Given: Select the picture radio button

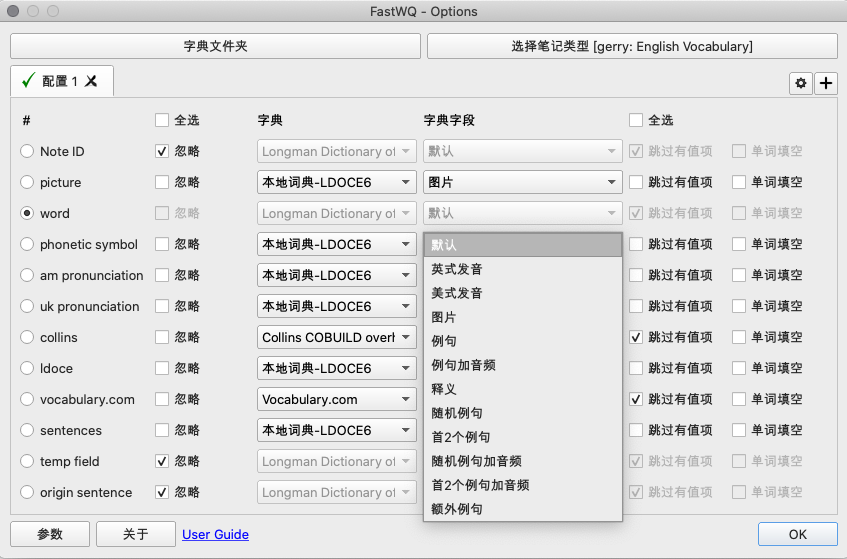Looking at the screenshot, I should [x=27, y=183].
